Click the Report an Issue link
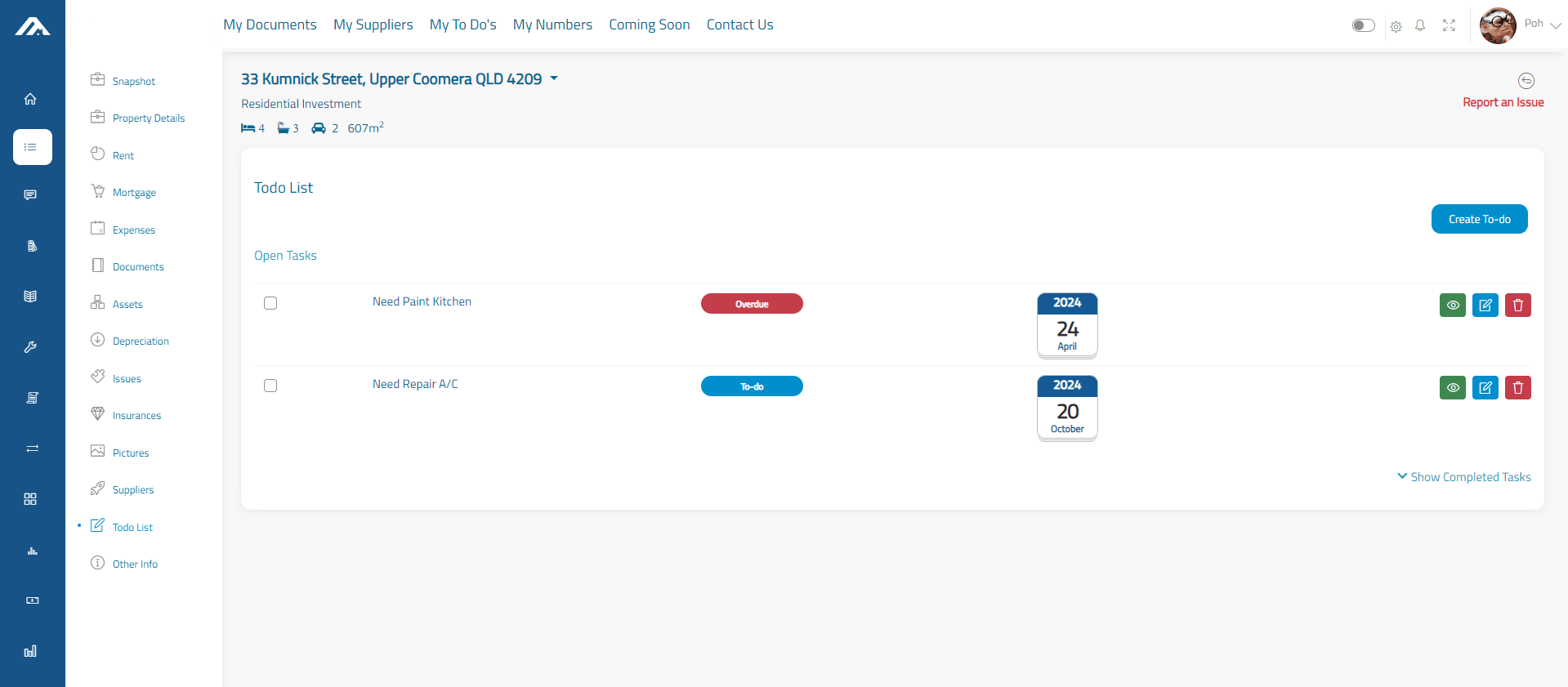The height and width of the screenshot is (687, 1568). pos(1503,102)
